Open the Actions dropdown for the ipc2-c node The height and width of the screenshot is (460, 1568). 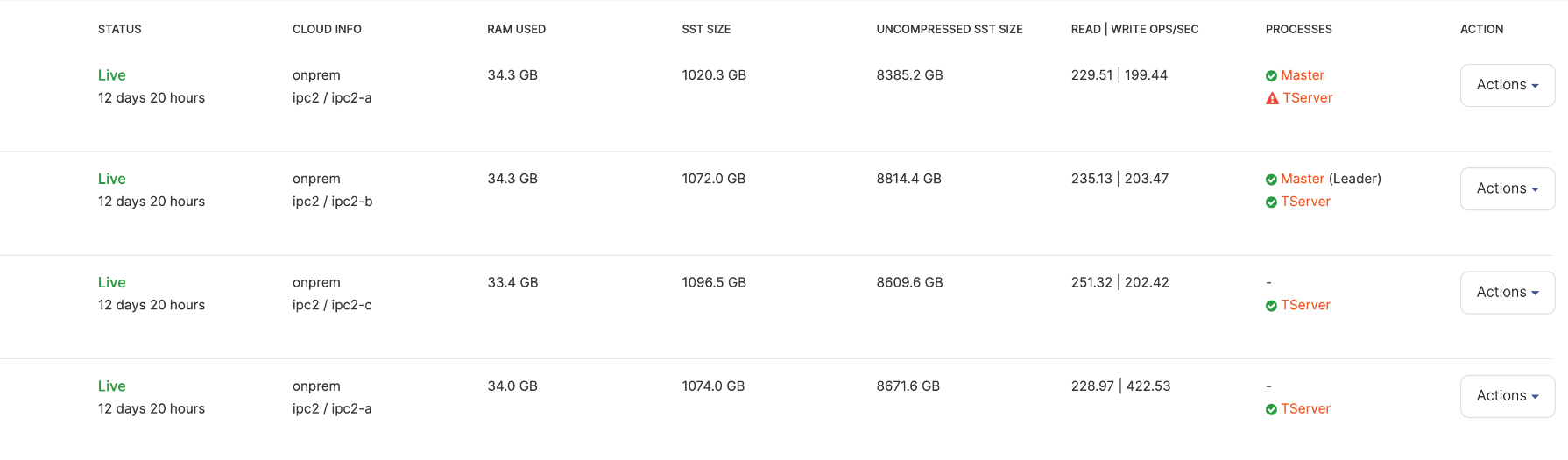(1508, 292)
